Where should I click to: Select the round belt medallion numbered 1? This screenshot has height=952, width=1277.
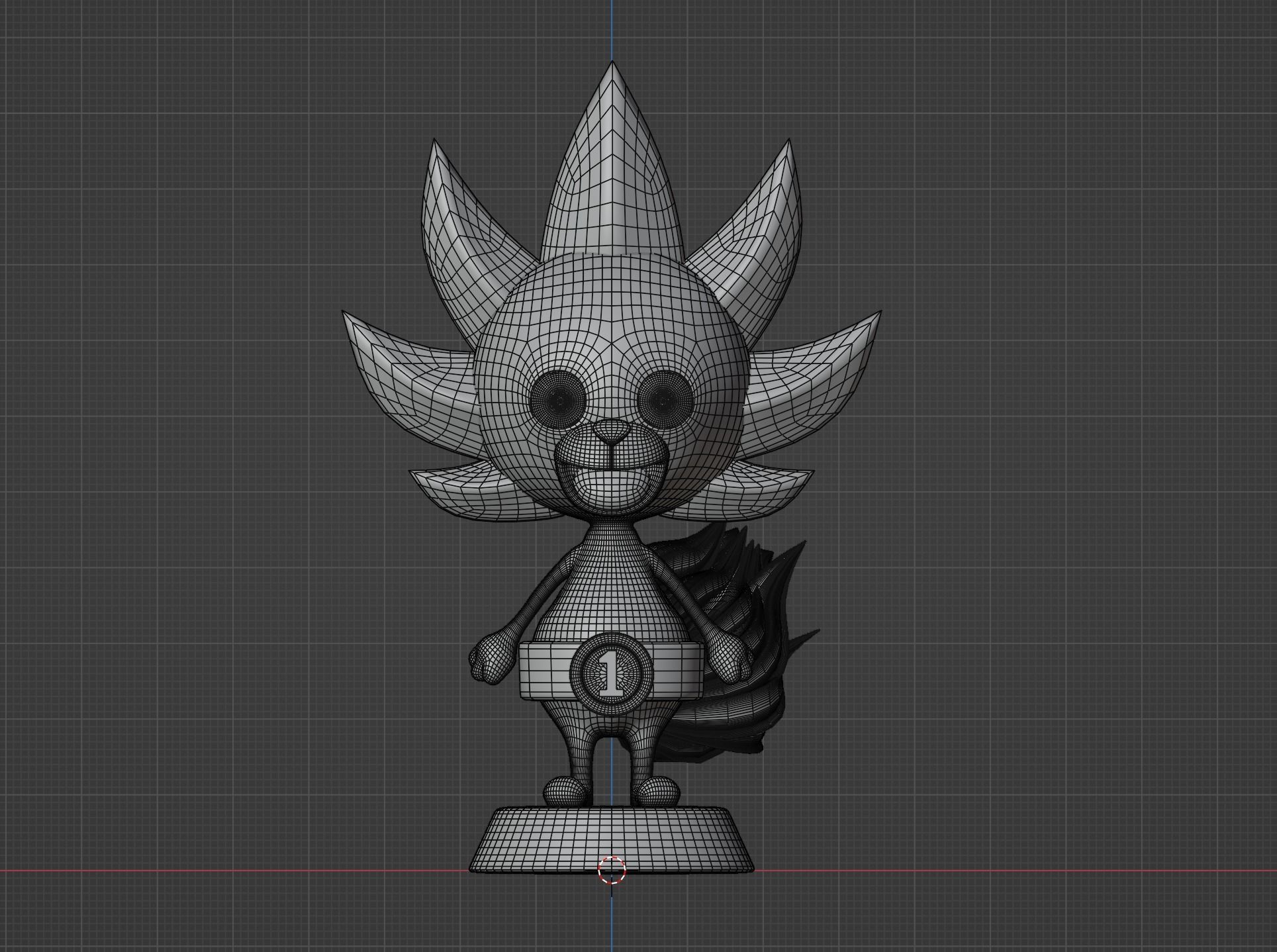coord(611,673)
